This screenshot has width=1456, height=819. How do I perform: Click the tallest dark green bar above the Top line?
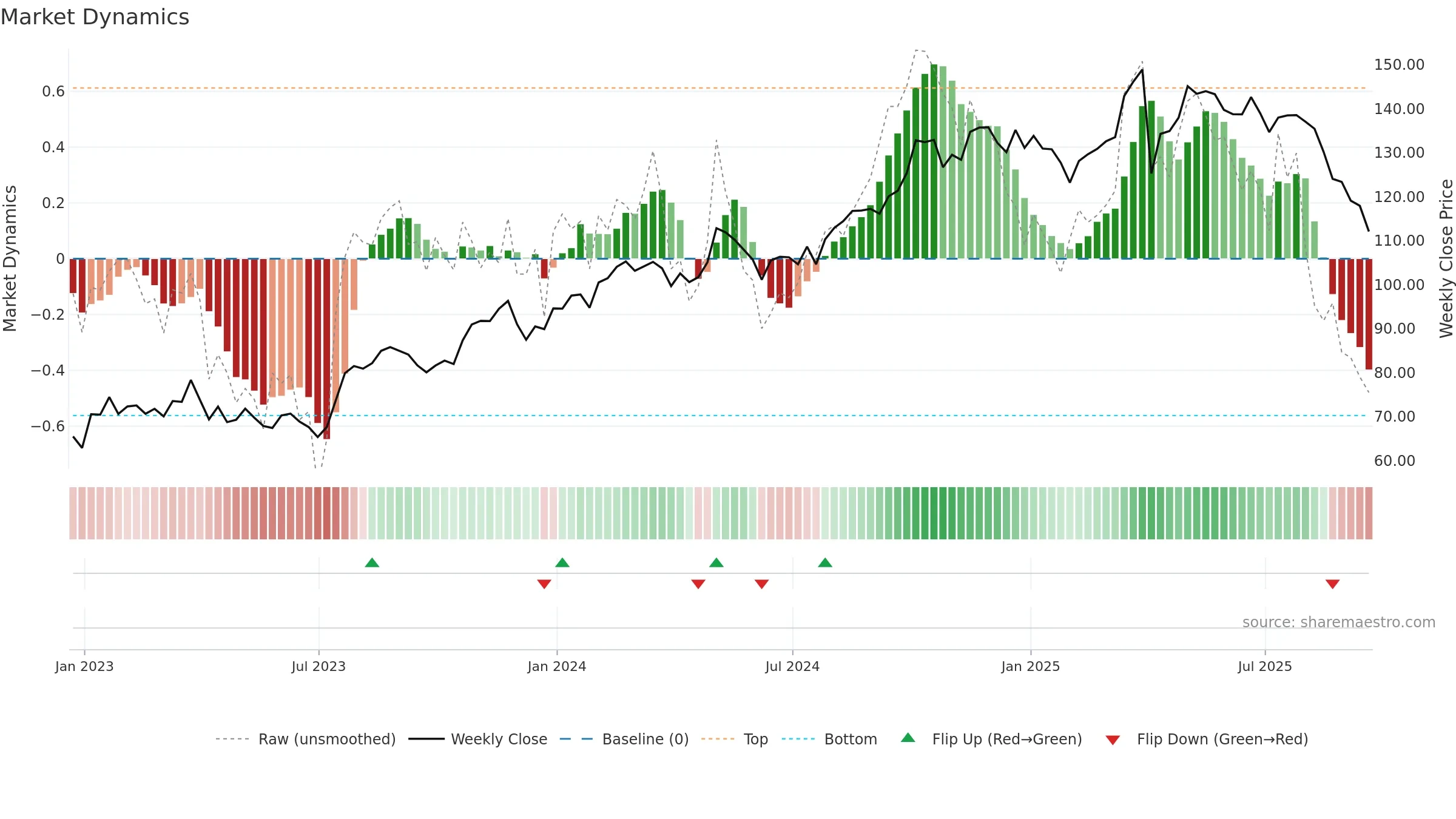coord(934,161)
